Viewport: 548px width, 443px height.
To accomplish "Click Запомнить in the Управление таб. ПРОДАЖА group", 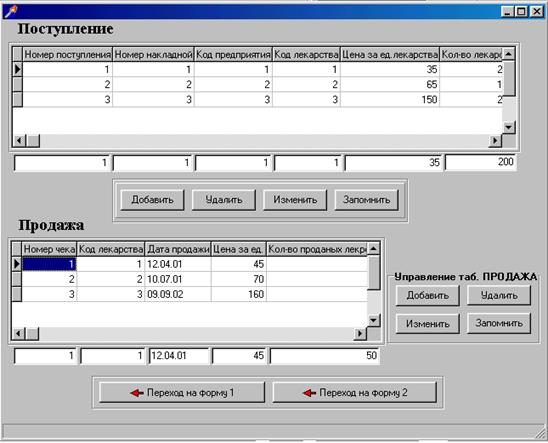I will 499,323.
